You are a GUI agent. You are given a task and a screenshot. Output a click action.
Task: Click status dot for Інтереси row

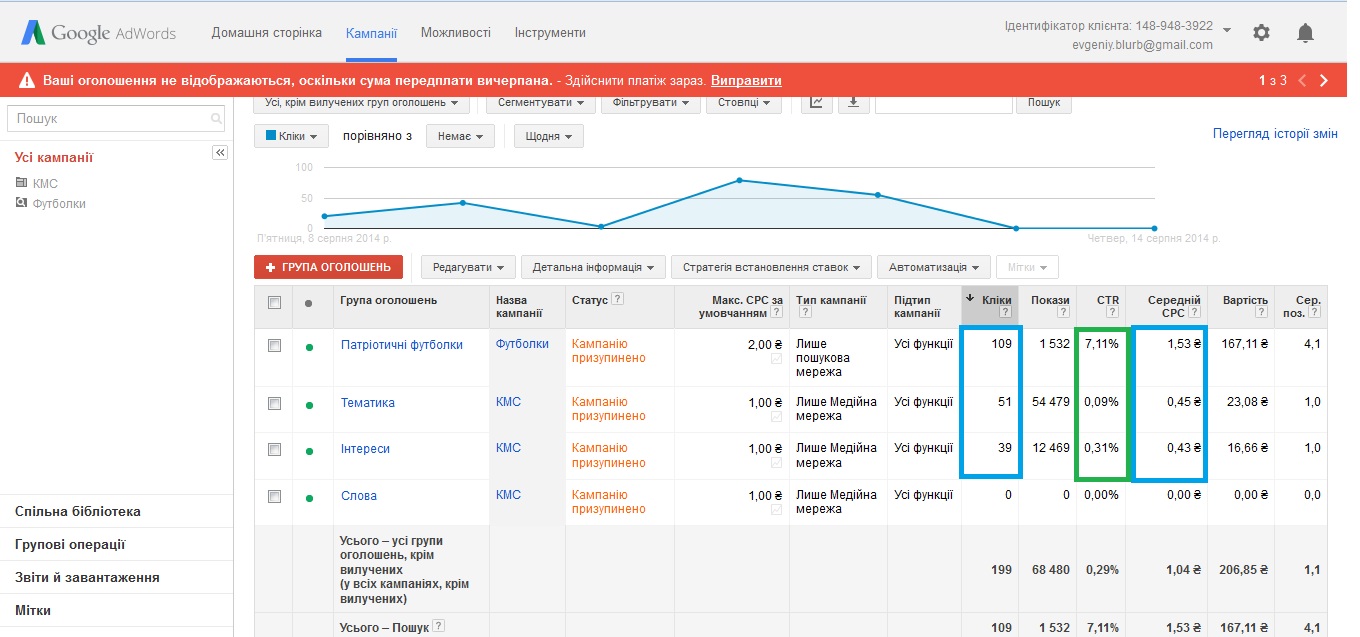pyautogui.click(x=310, y=451)
